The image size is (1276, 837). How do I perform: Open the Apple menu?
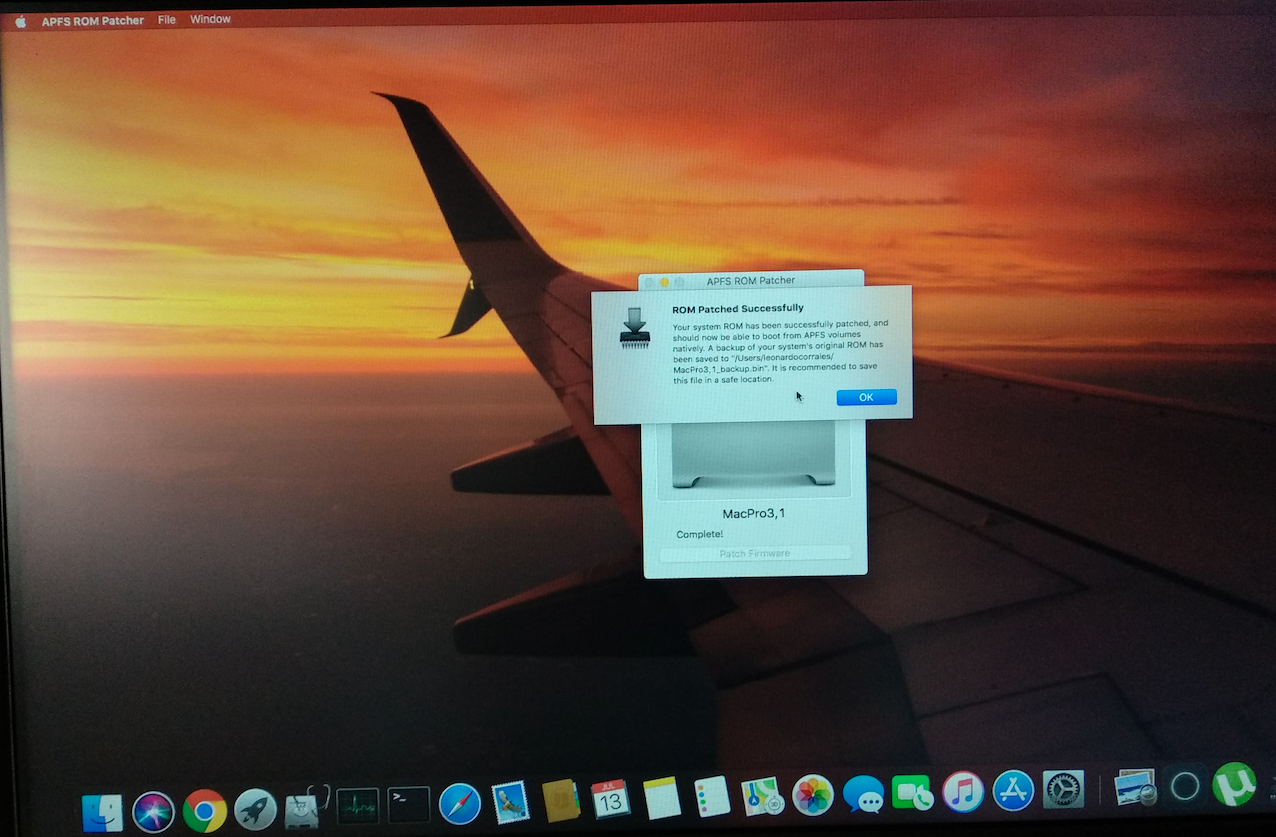20,20
